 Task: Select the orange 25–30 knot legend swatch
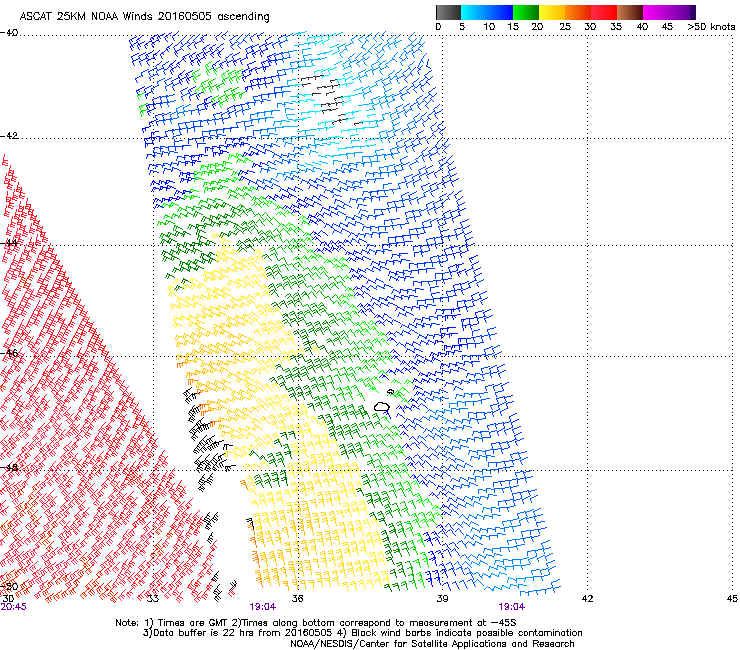tap(578, 12)
